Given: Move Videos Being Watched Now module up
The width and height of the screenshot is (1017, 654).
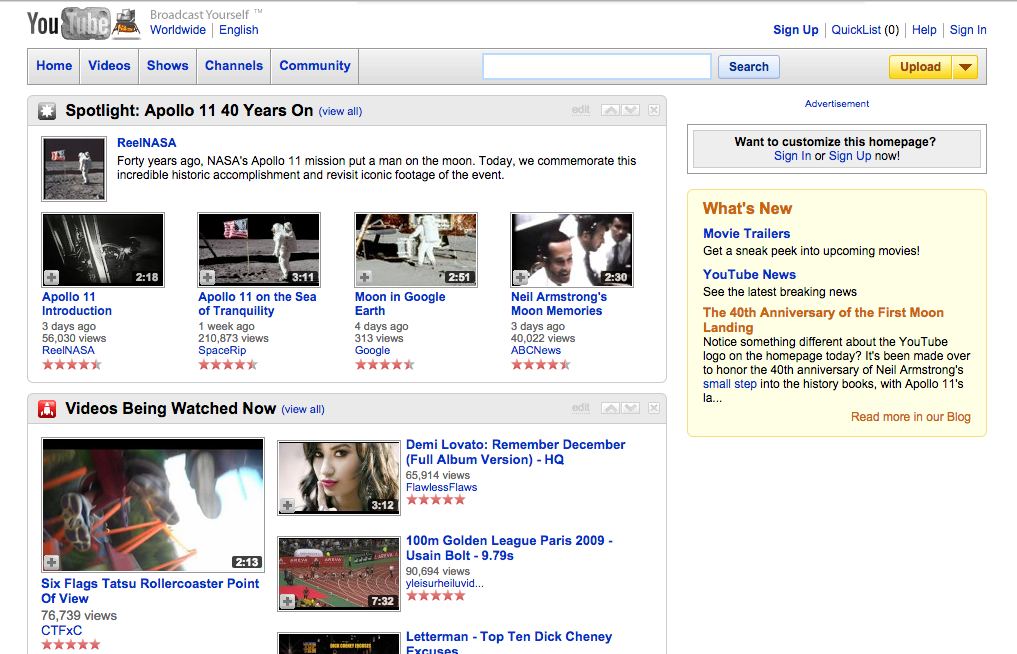Looking at the screenshot, I should tap(610, 408).
